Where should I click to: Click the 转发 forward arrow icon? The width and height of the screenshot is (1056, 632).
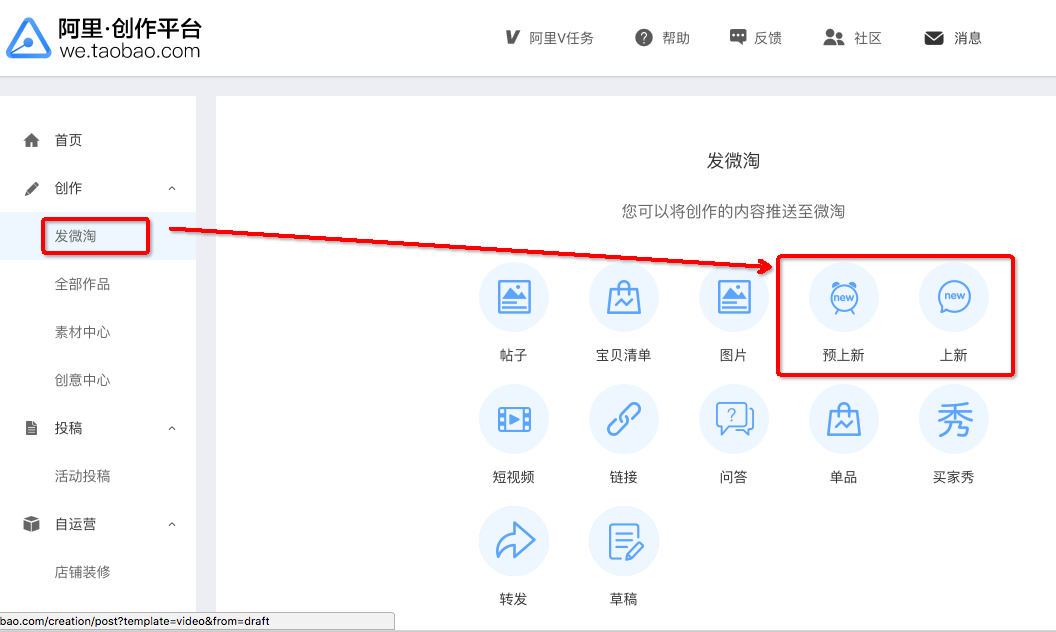pyautogui.click(x=514, y=541)
